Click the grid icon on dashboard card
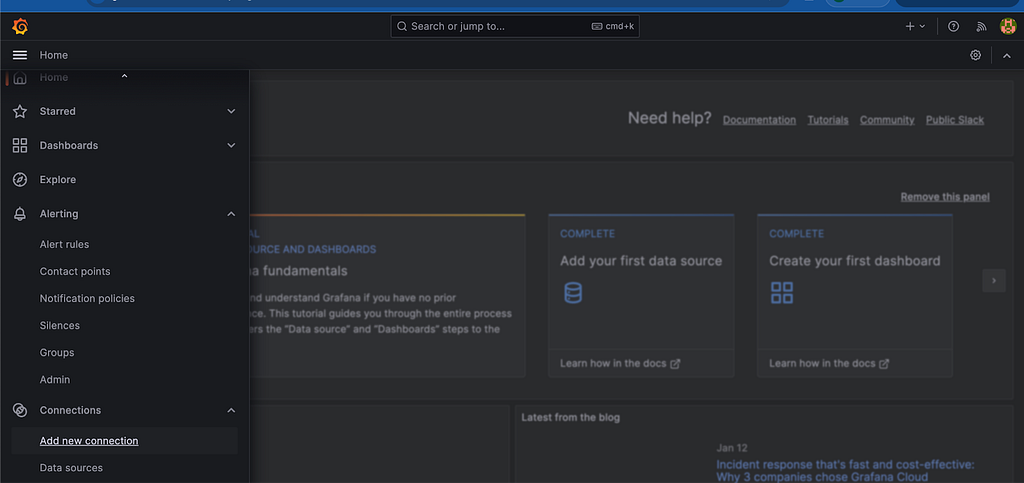Screen dimensions: 1024x483 (x=782, y=292)
